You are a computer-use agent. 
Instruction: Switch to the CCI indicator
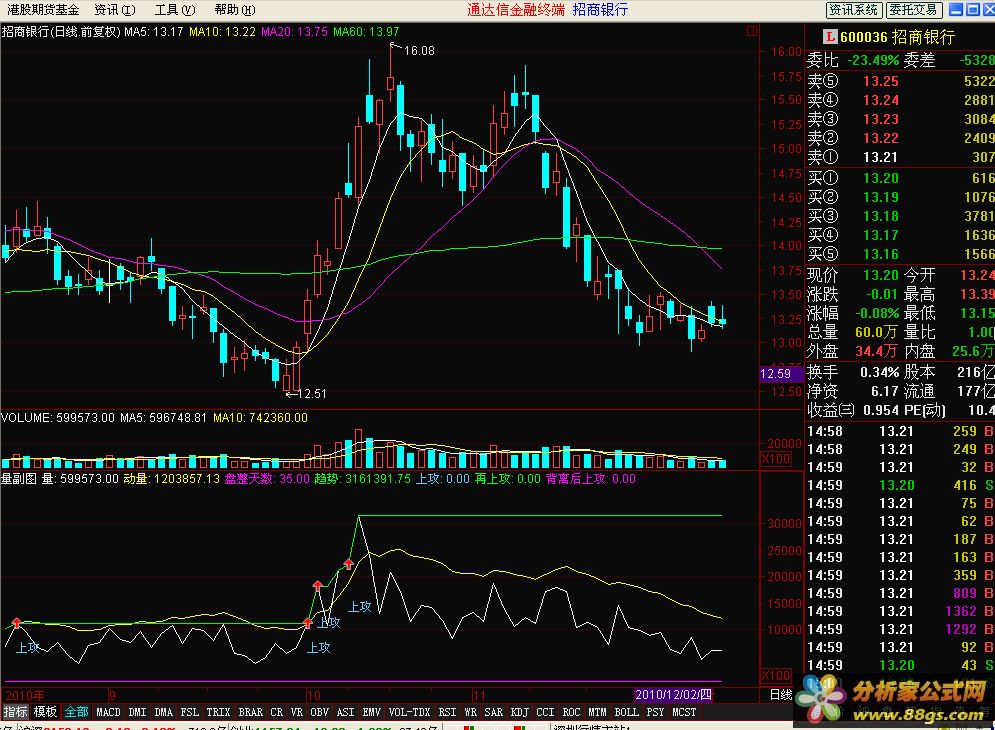click(x=545, y=712)
